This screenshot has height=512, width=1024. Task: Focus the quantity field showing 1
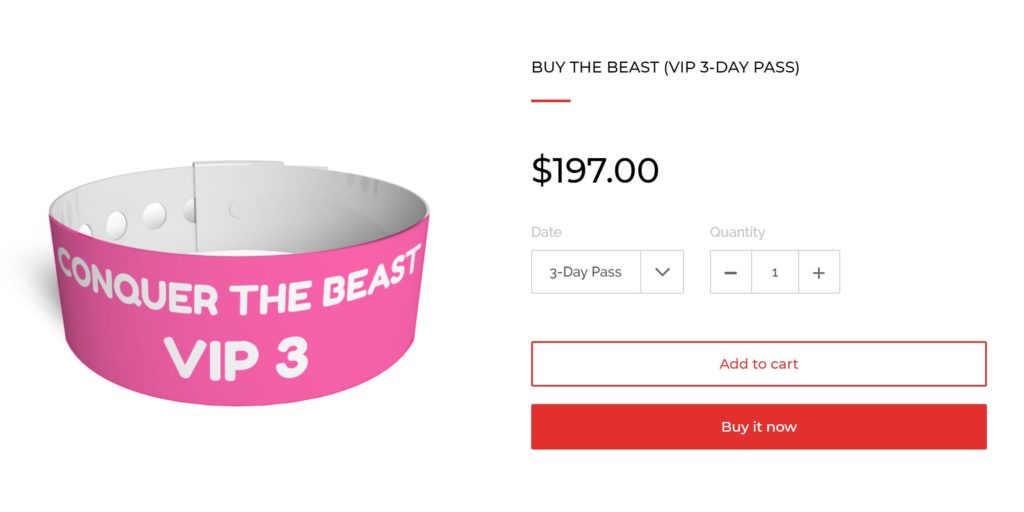point(774,272)
